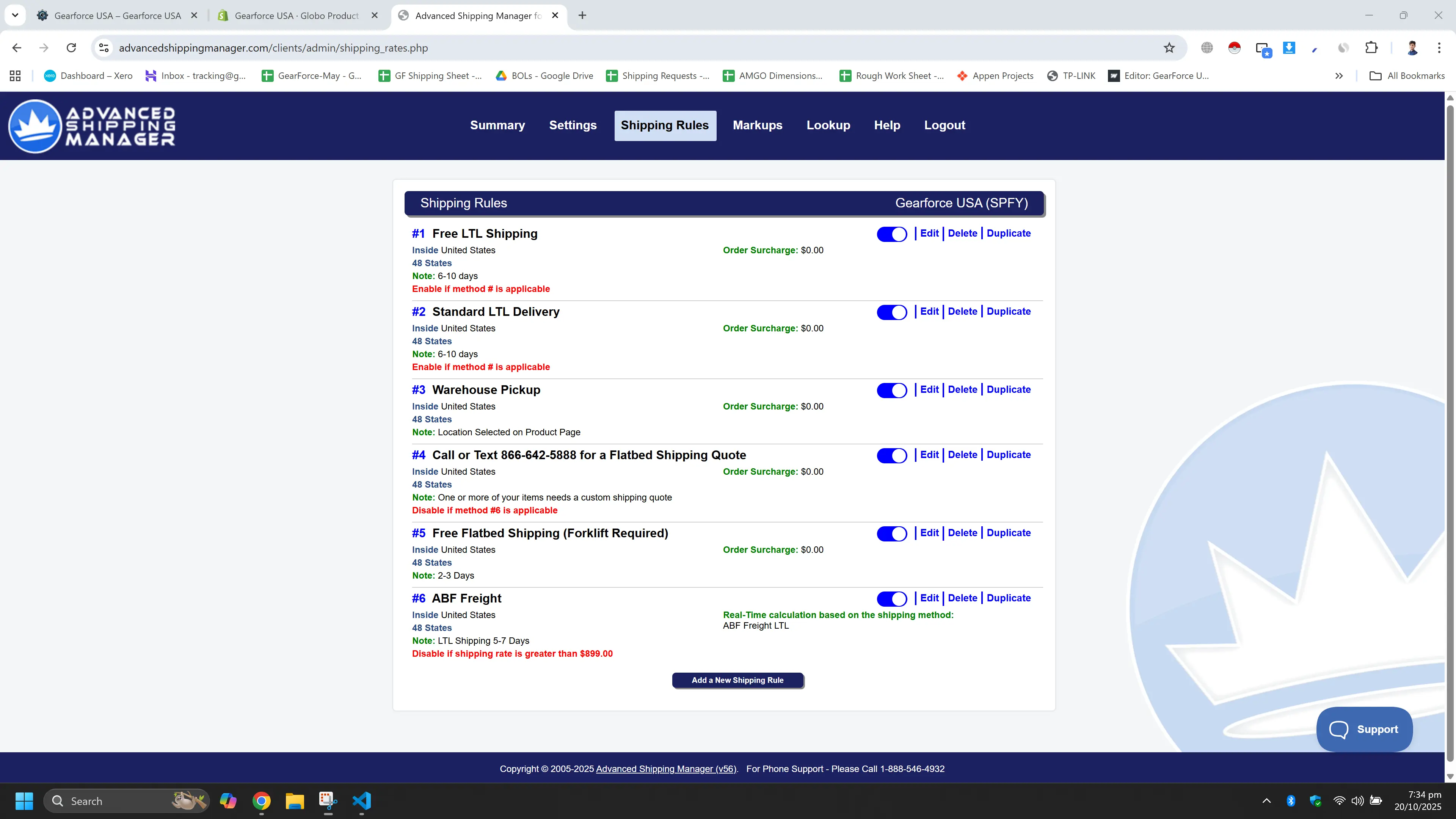This screenshot has width=1456, height=819.
Task: Edit the Standard LTL Delivery rule
Action: [x=929, y=311]
